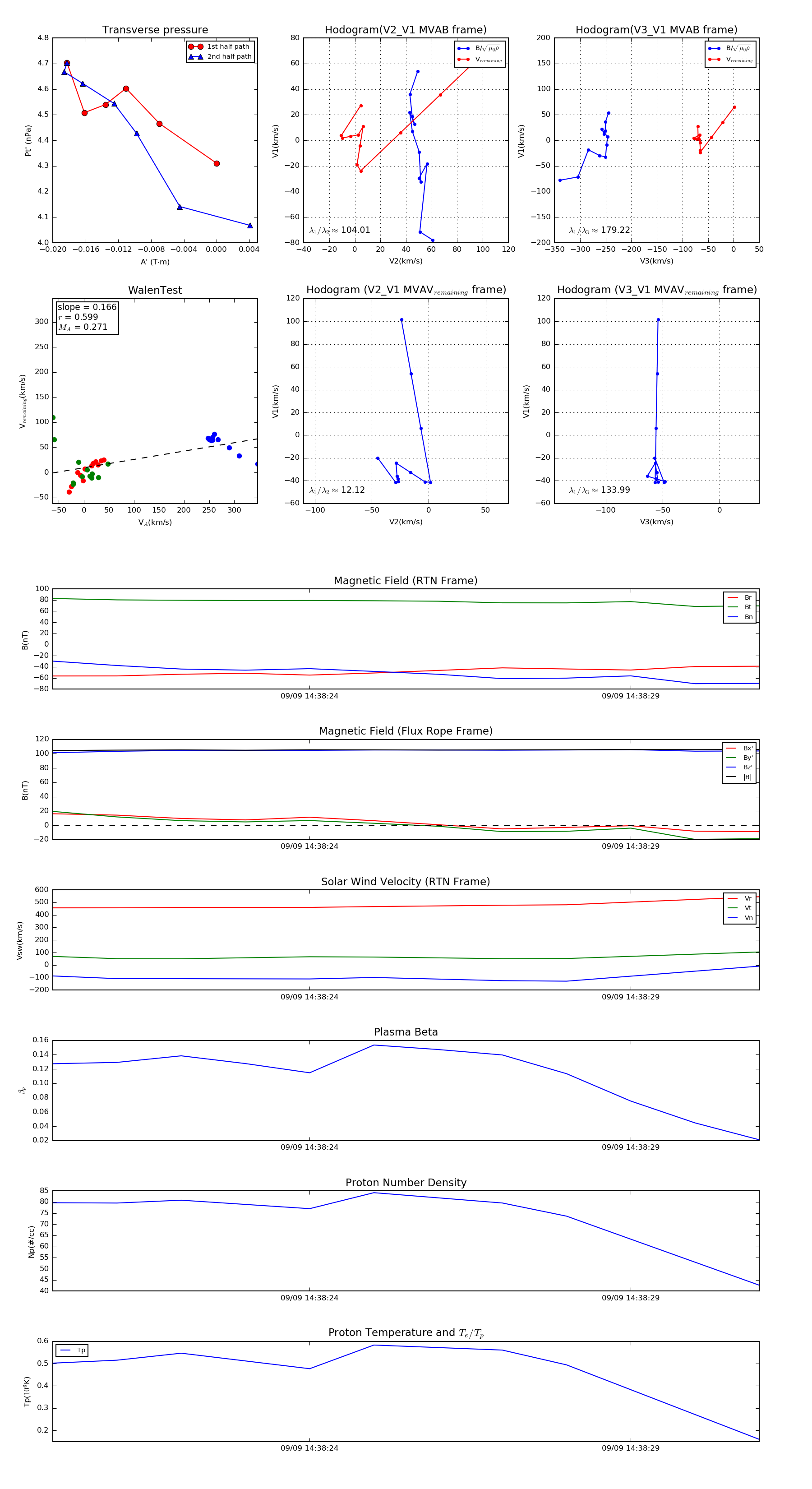Click the "Magnetic Field (Flux Rope Frame)" title
This screenshot has height=1489, width=812.
(x=406, y=731)
